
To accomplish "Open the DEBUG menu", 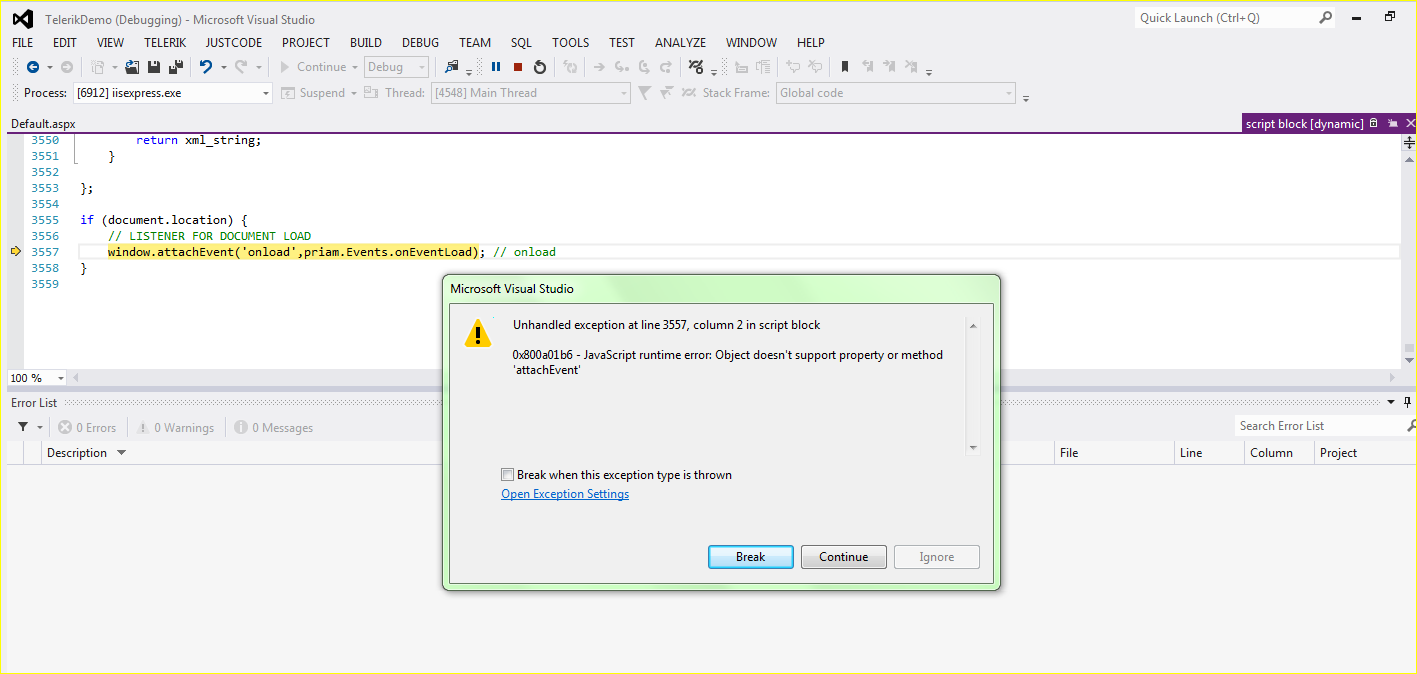I will point(420,43).
